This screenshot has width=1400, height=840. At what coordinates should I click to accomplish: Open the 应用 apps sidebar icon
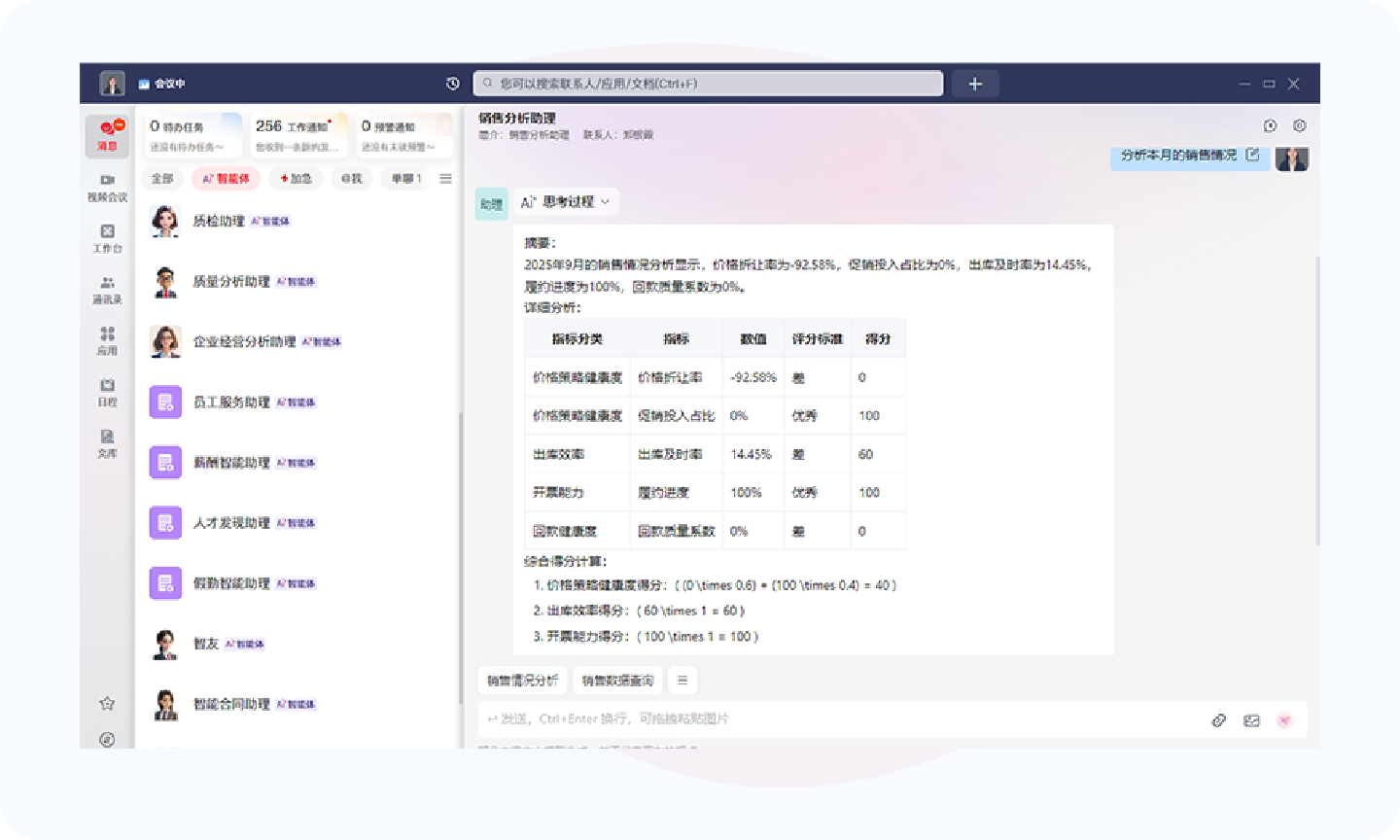pos(107,340)
